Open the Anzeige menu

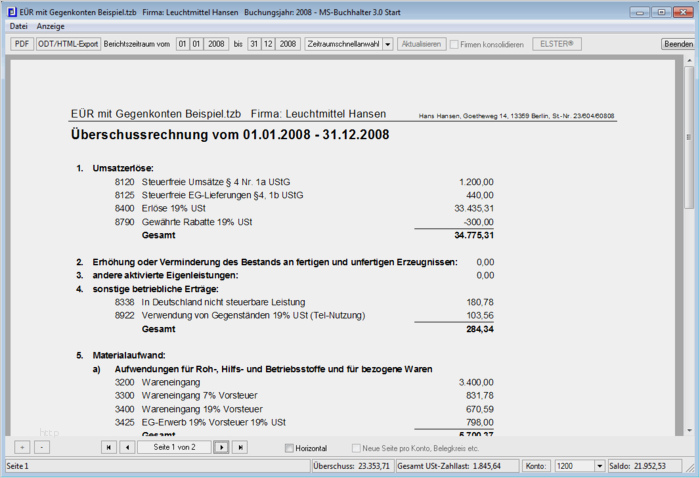[50, 26]
